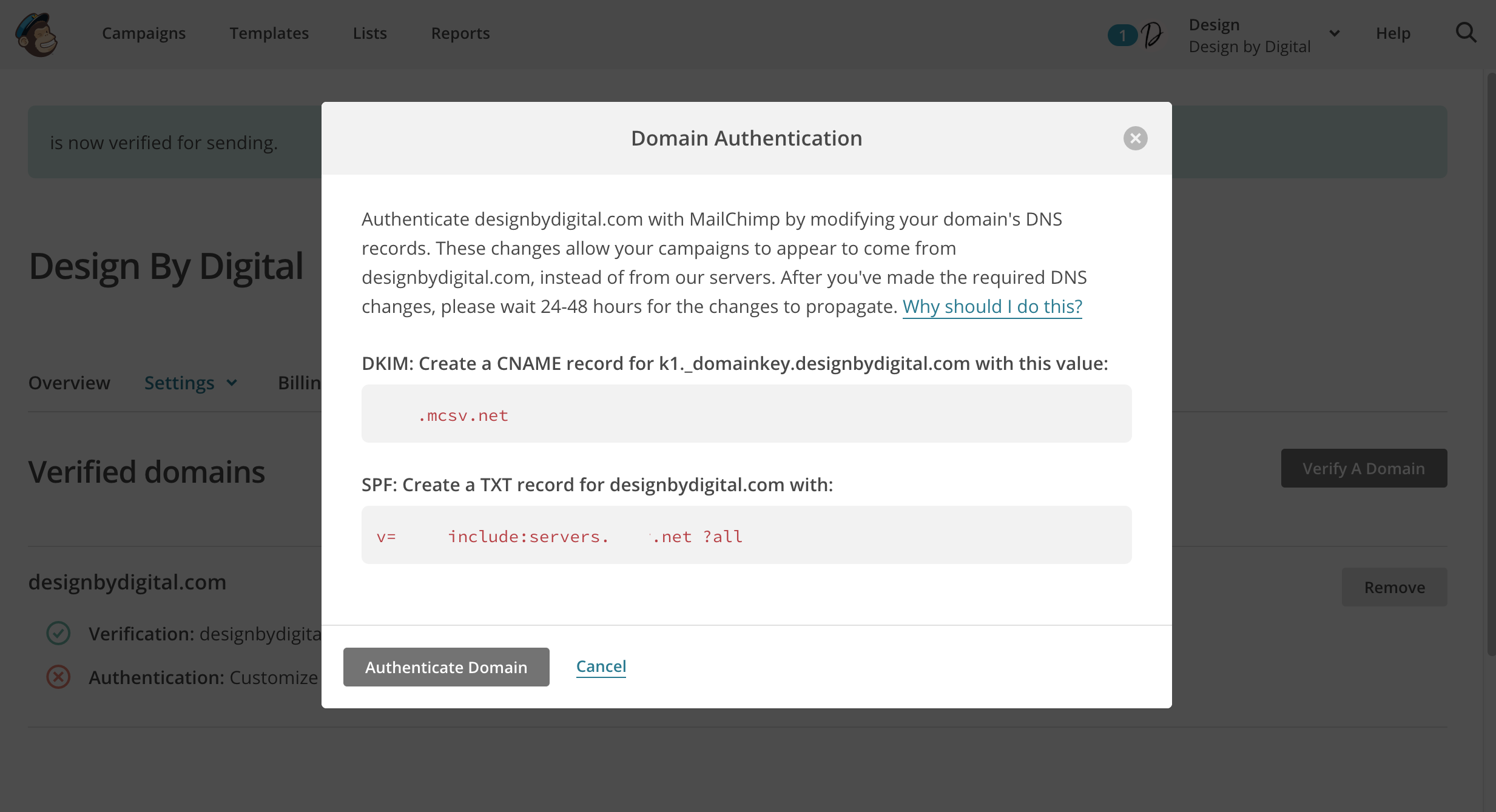Open the Campaigns menu

(144, 33)
